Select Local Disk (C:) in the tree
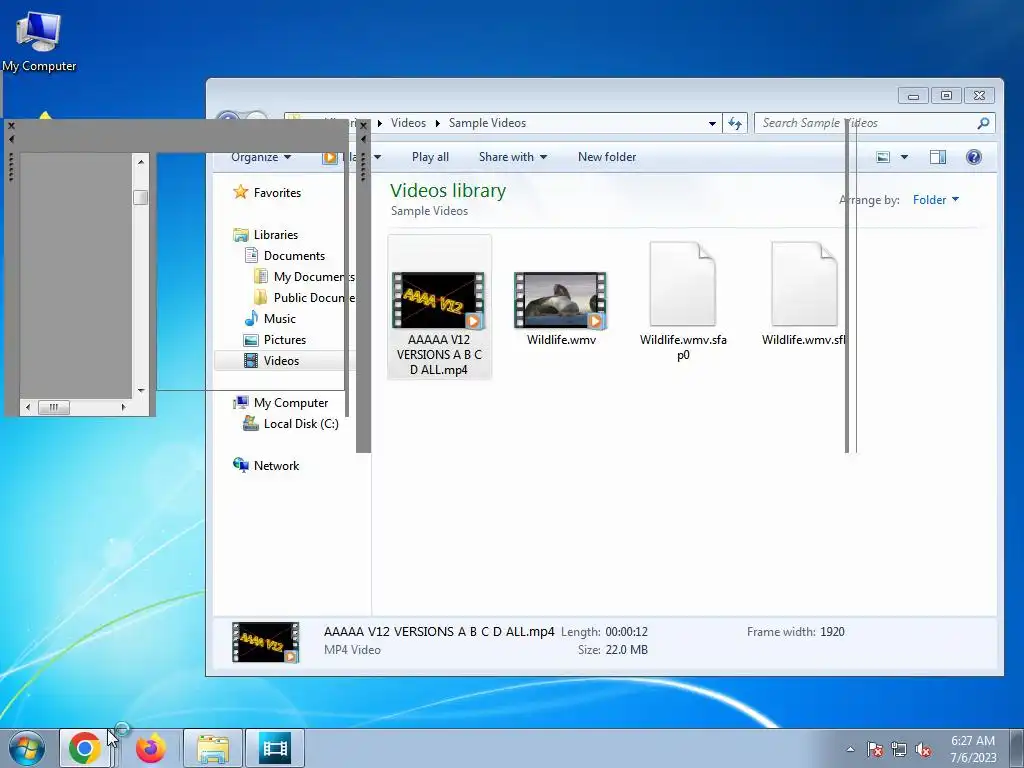Viewport: 1024px width, 768px height. [301, 424]
